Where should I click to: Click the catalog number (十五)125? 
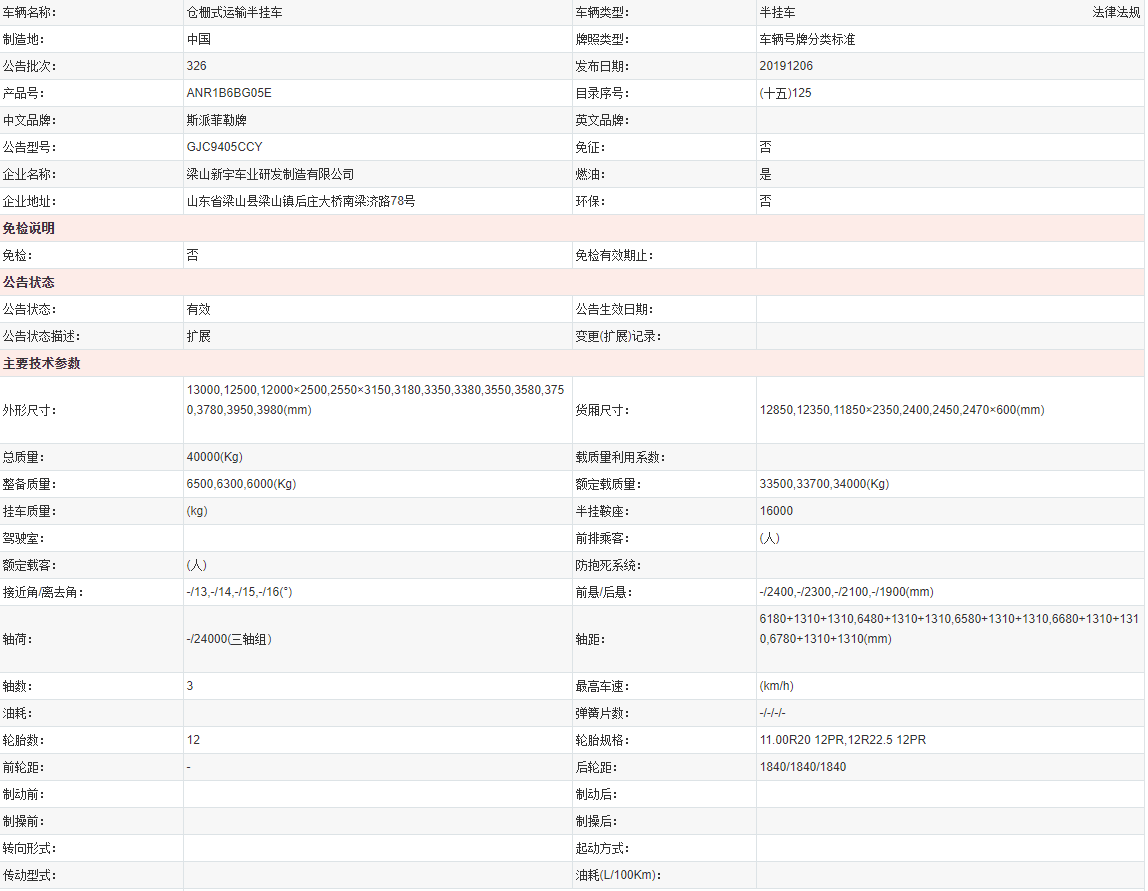point(785,93)
